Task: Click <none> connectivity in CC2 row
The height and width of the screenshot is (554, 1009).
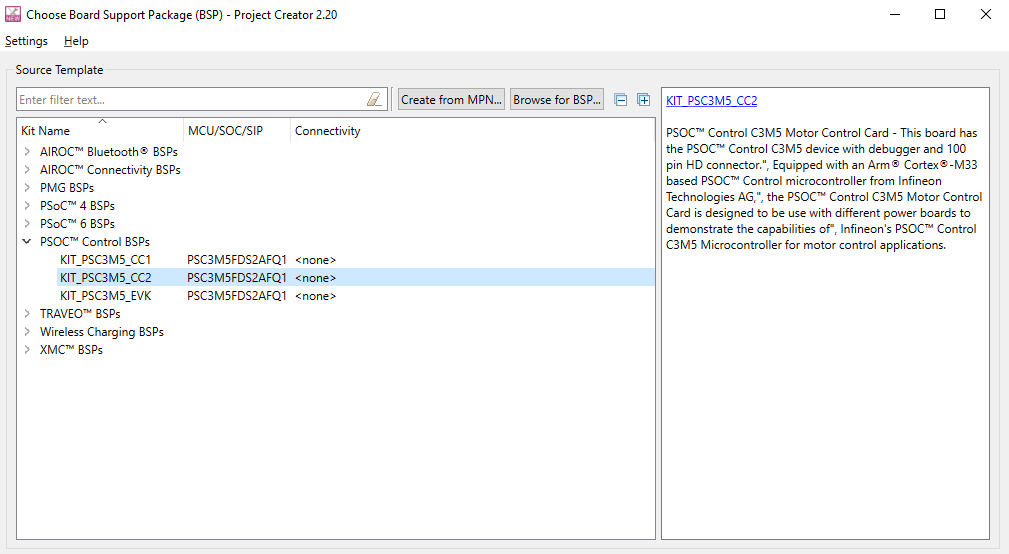Action: coord(315,278)
